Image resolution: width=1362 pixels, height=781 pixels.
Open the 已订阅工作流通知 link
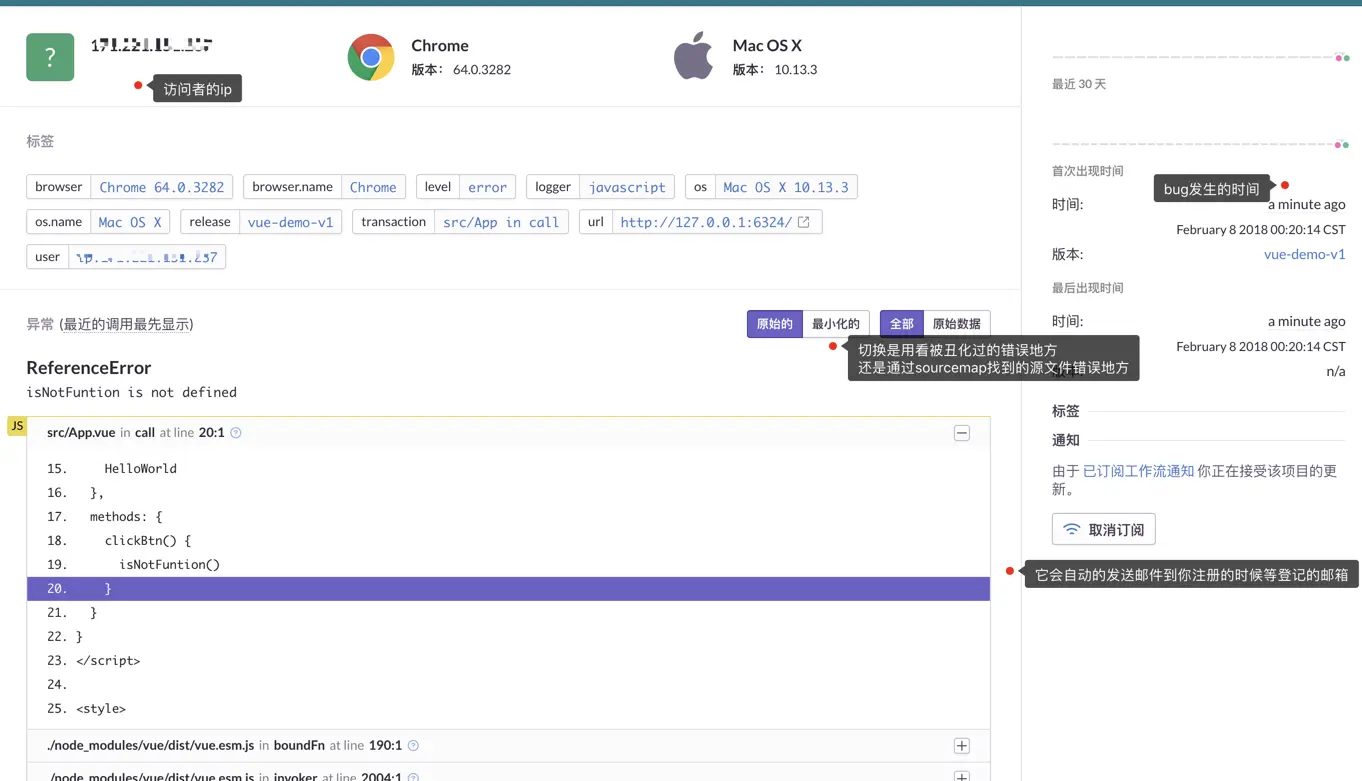[x=1138, y=471]
